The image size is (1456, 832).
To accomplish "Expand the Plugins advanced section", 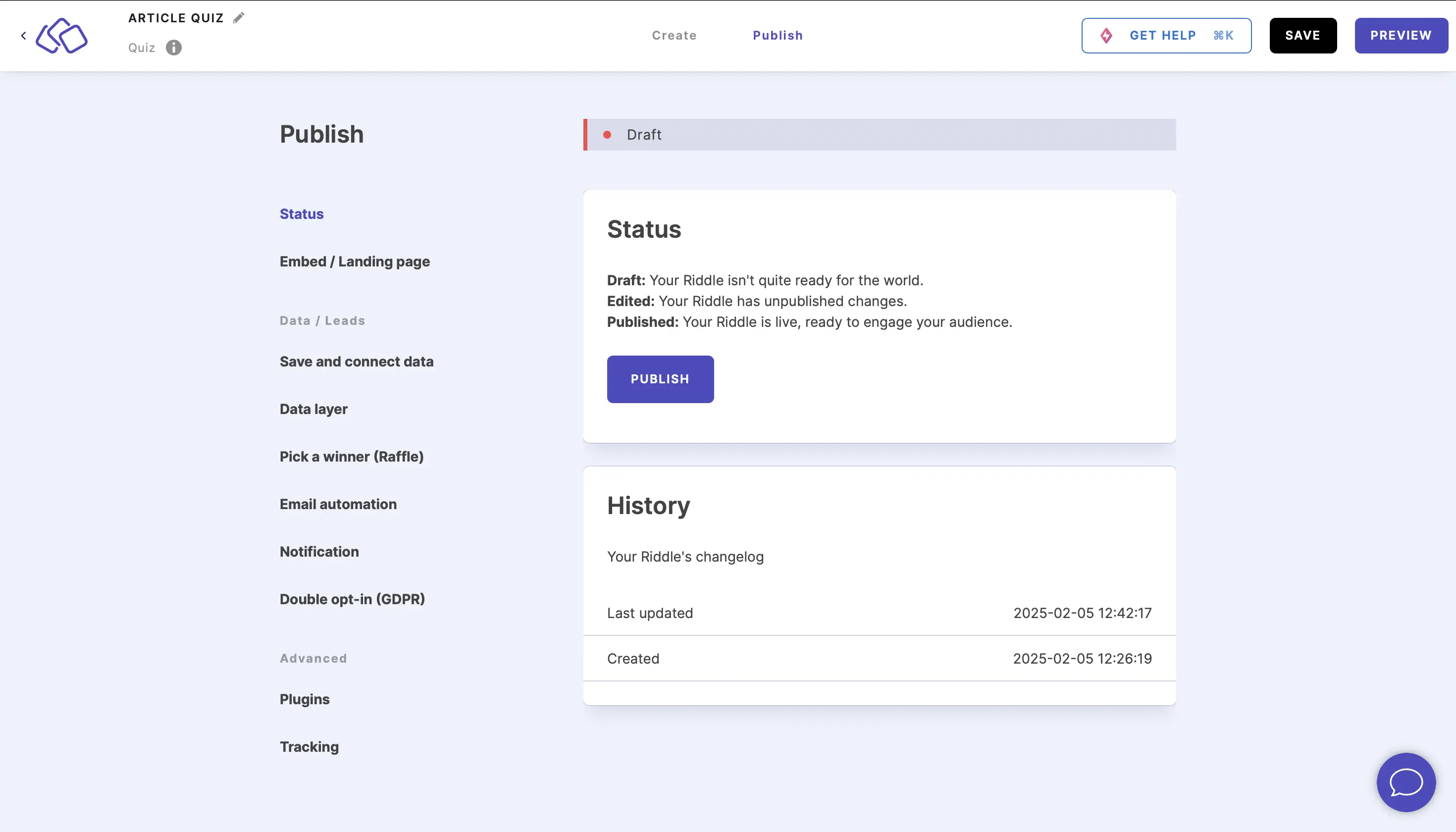I will 304,699.
